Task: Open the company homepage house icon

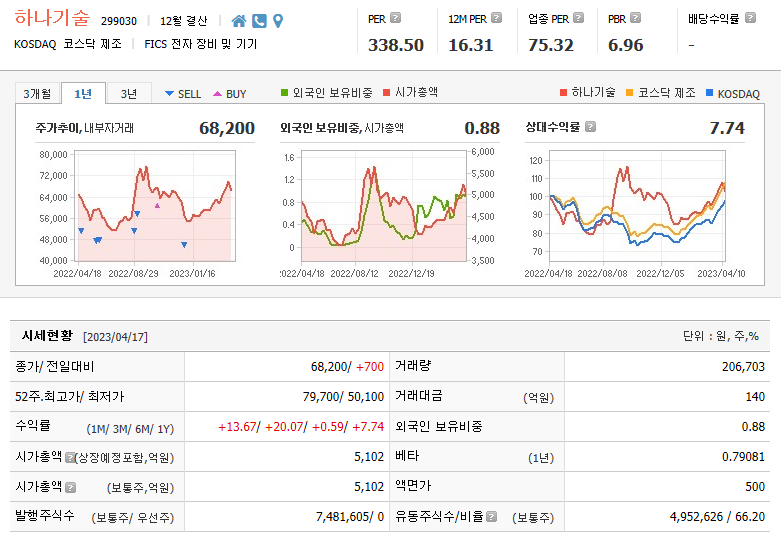Action: pyautogui.click(x=239, y=21)
